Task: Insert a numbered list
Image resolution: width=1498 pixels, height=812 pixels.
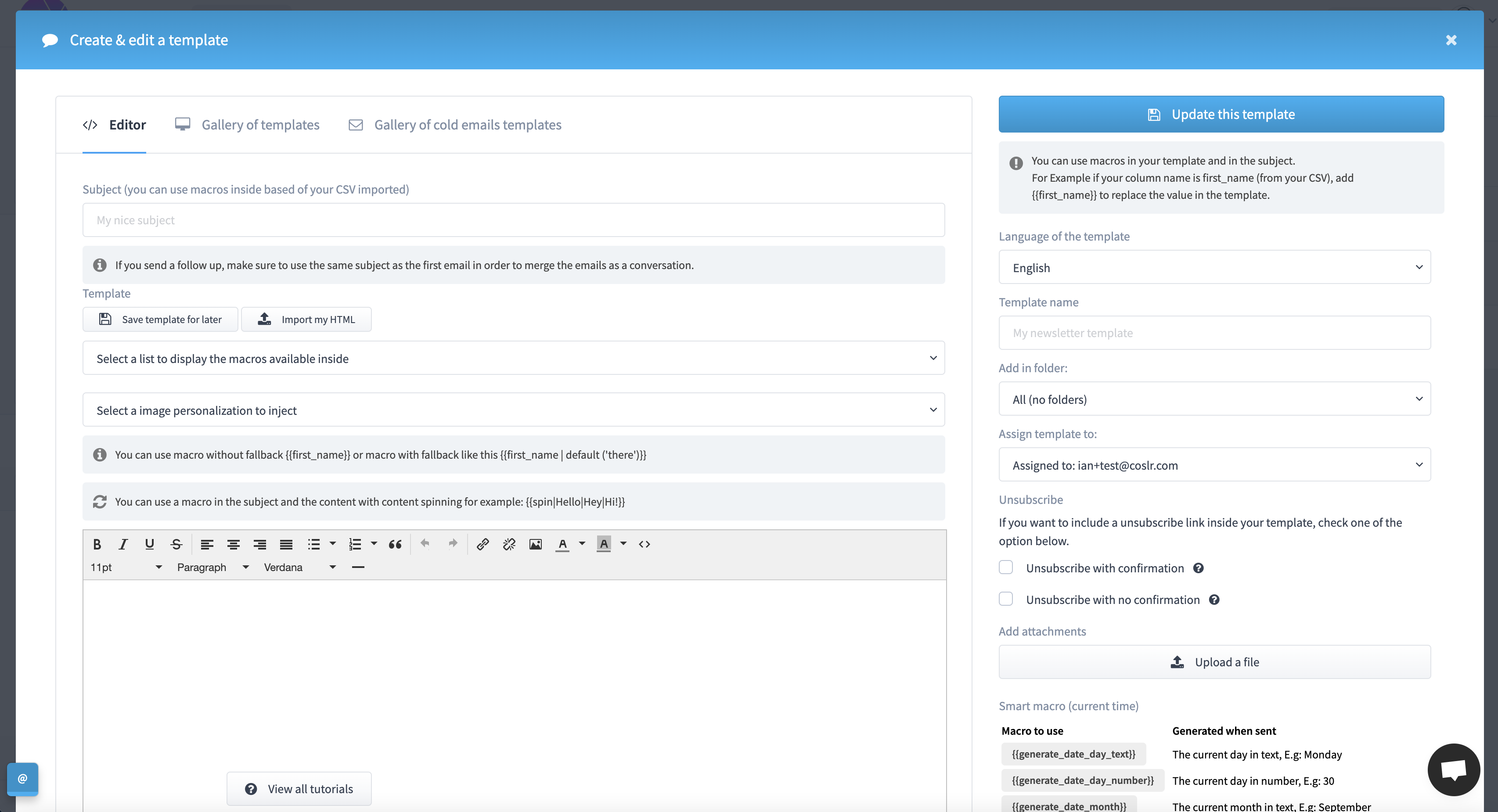Action: point(355,544)
